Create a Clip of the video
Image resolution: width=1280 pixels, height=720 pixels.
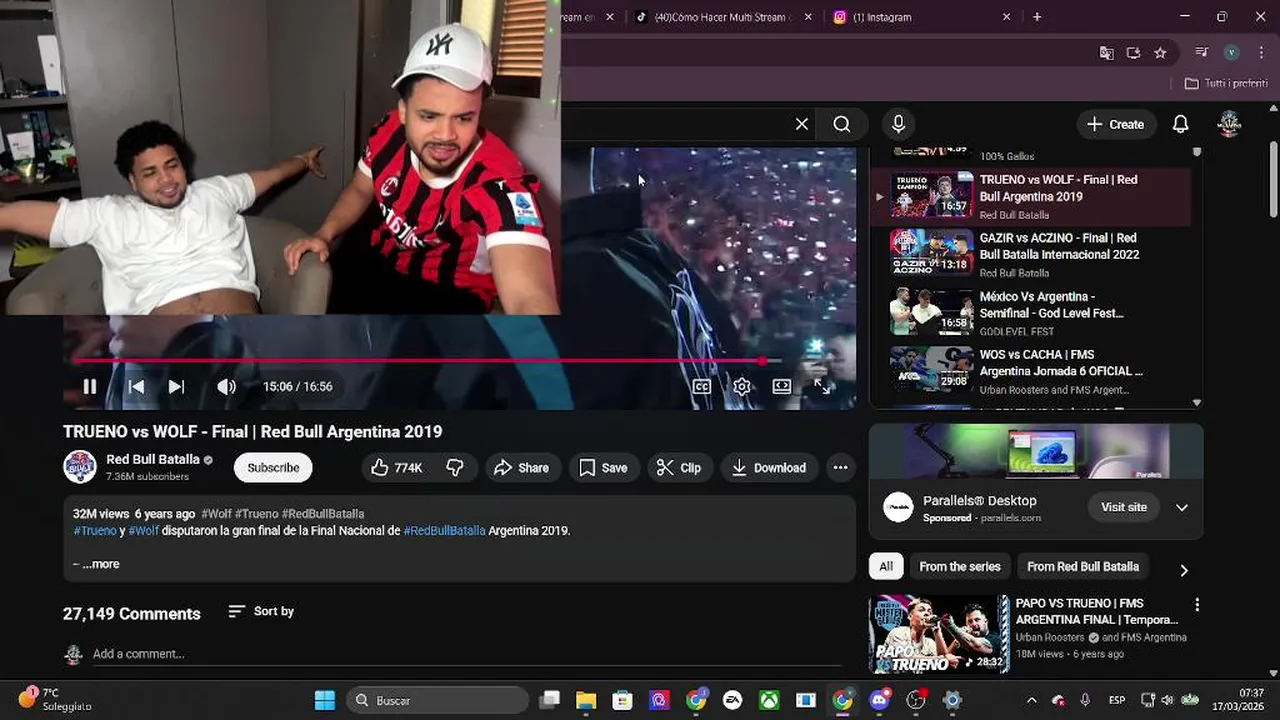pos(679,467)
